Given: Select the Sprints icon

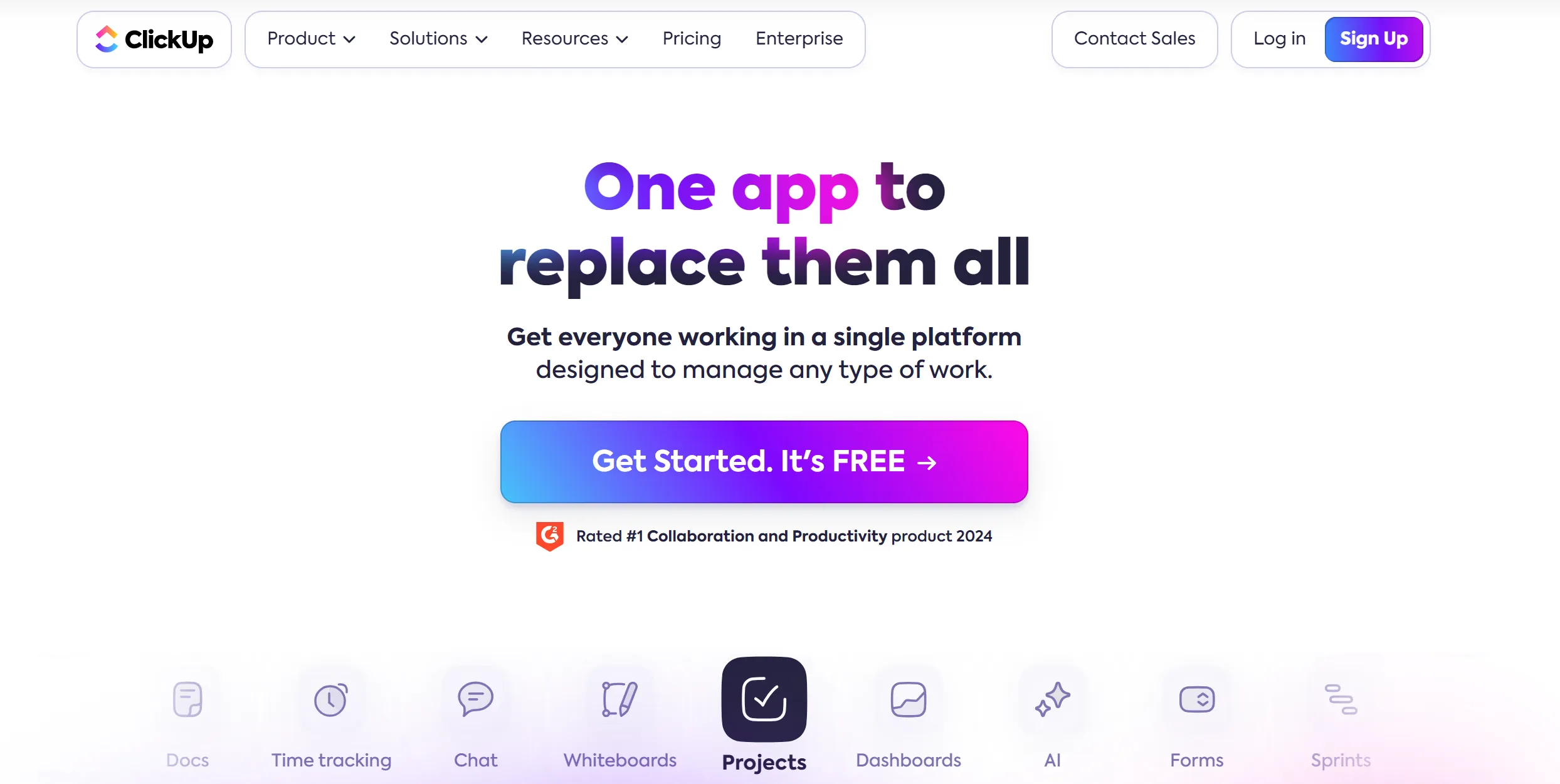Looking at the screenshot, I should [x=1342, y=699].
